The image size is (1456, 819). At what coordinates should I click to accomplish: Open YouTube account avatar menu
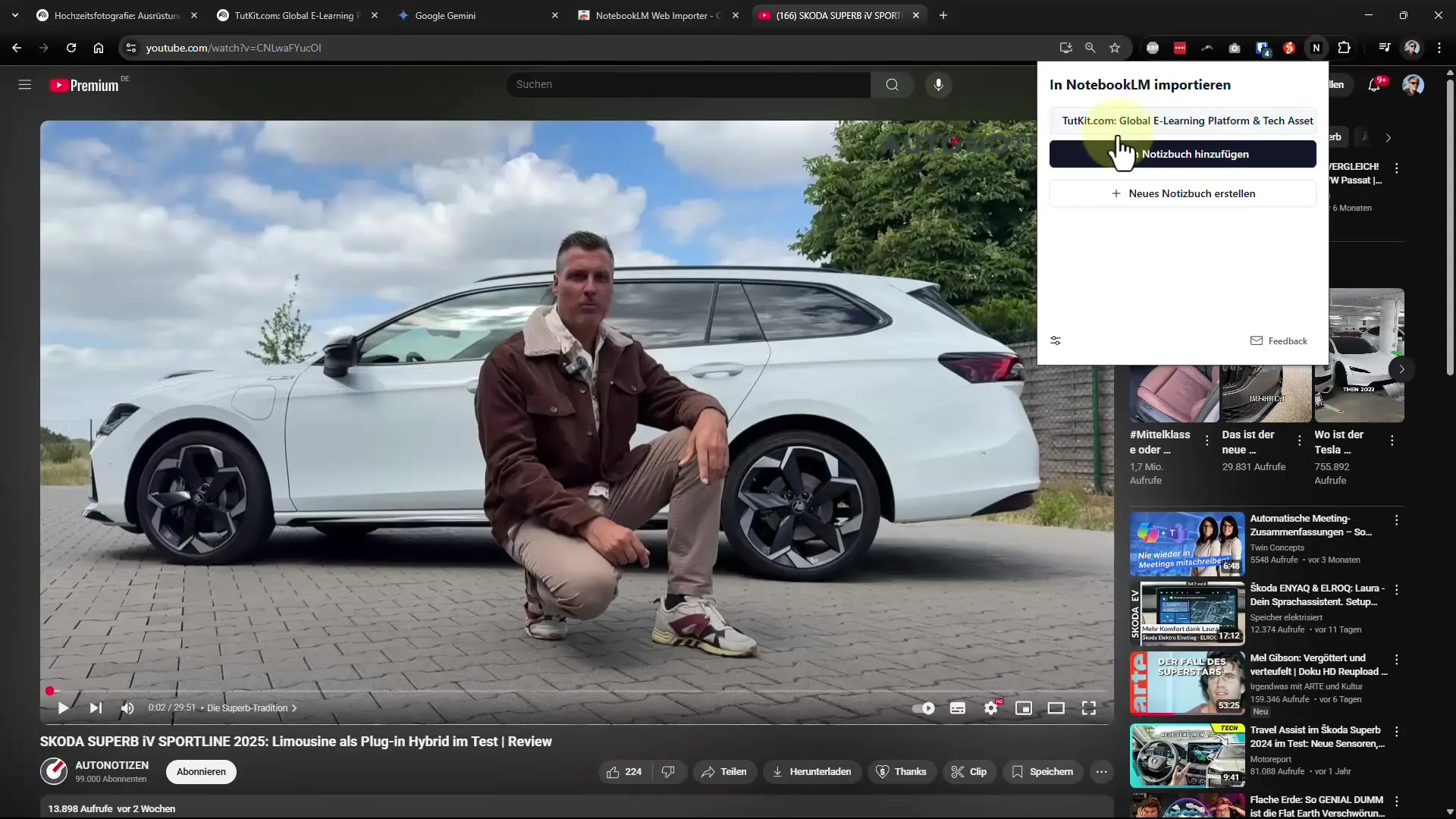(1413, 85)
